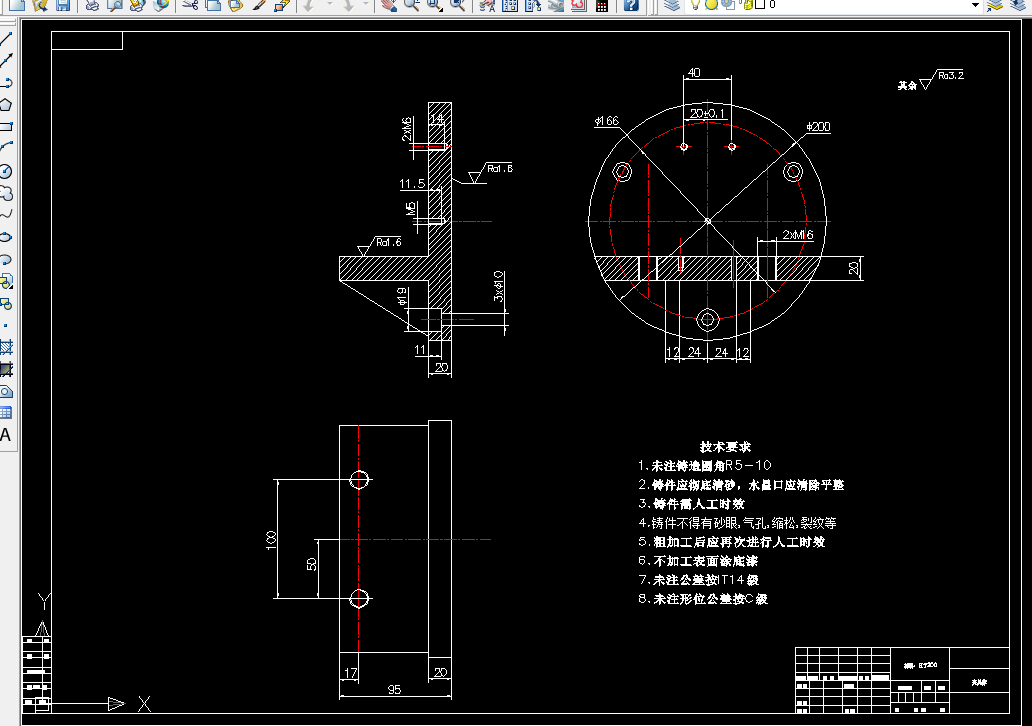Open the Undo history dropdown arrow
The height and width of the screenshot is (726, 1032).
(328, 5)
